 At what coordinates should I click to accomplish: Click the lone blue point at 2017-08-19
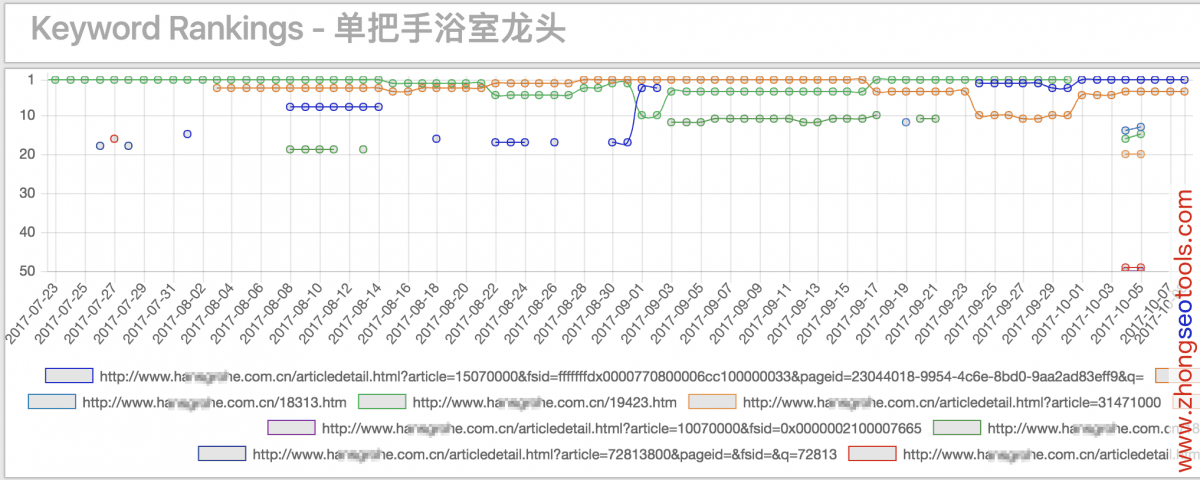coord(436,139)
